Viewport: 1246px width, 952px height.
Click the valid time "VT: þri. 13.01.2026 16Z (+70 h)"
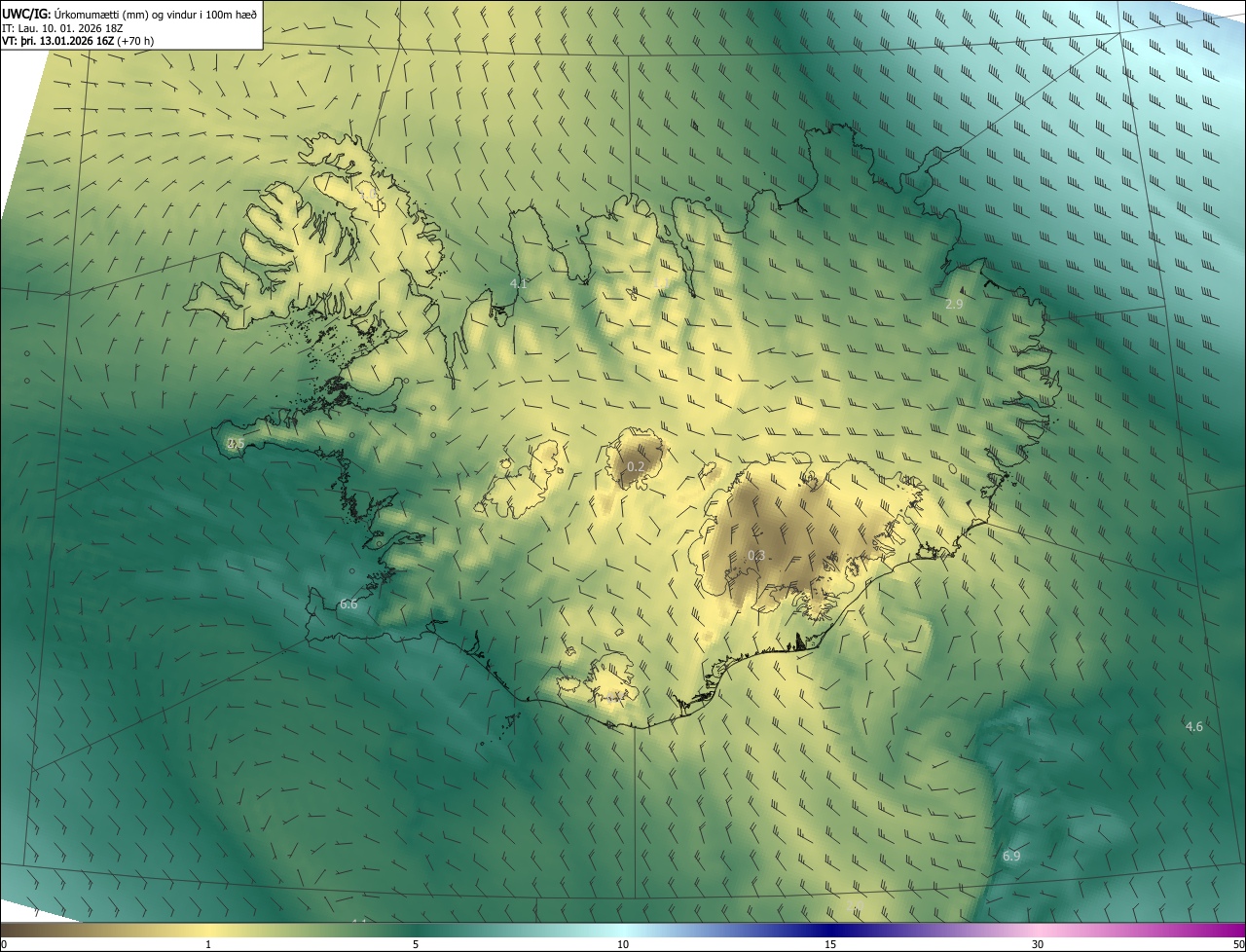click(x=78, y=41)
